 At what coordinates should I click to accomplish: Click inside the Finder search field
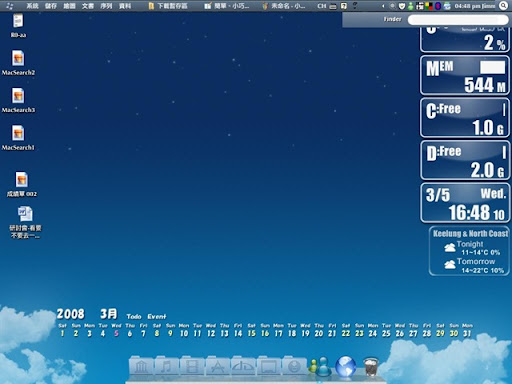(x=458, y=20)
